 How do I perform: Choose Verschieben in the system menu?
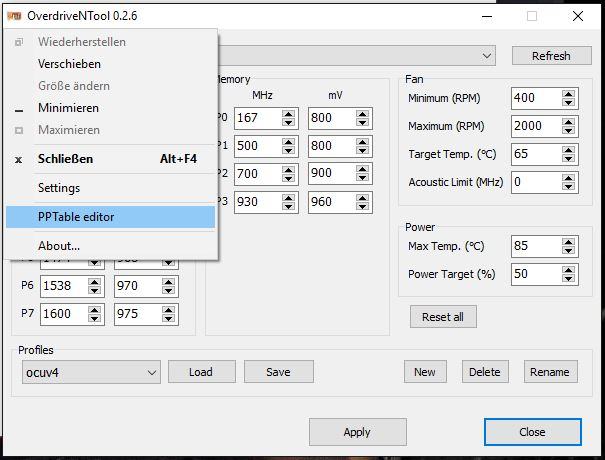(110, 64)
